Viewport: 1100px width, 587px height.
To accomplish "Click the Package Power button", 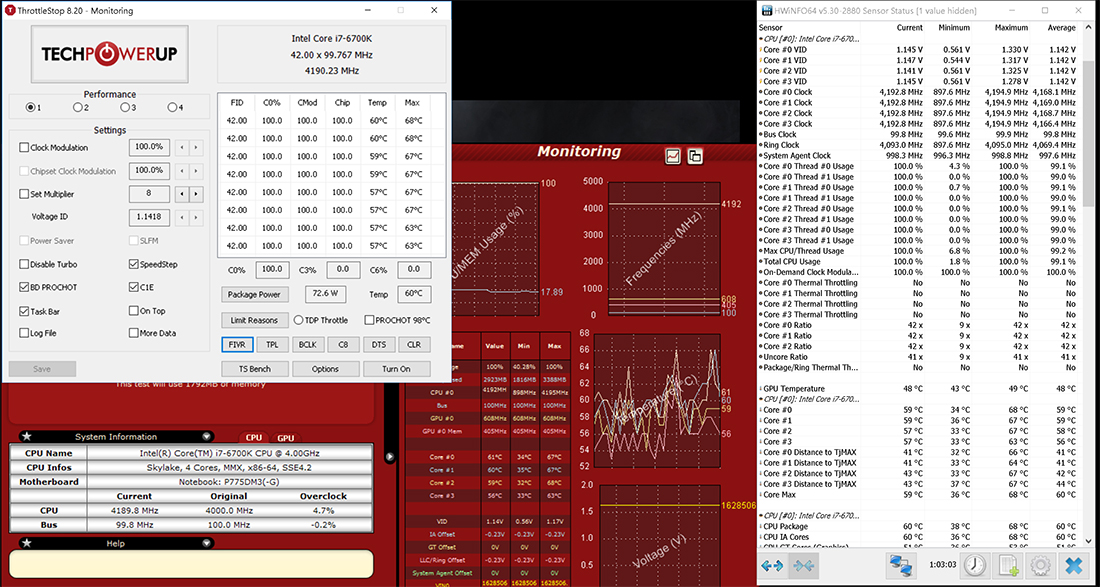I will tap(255, 295).
